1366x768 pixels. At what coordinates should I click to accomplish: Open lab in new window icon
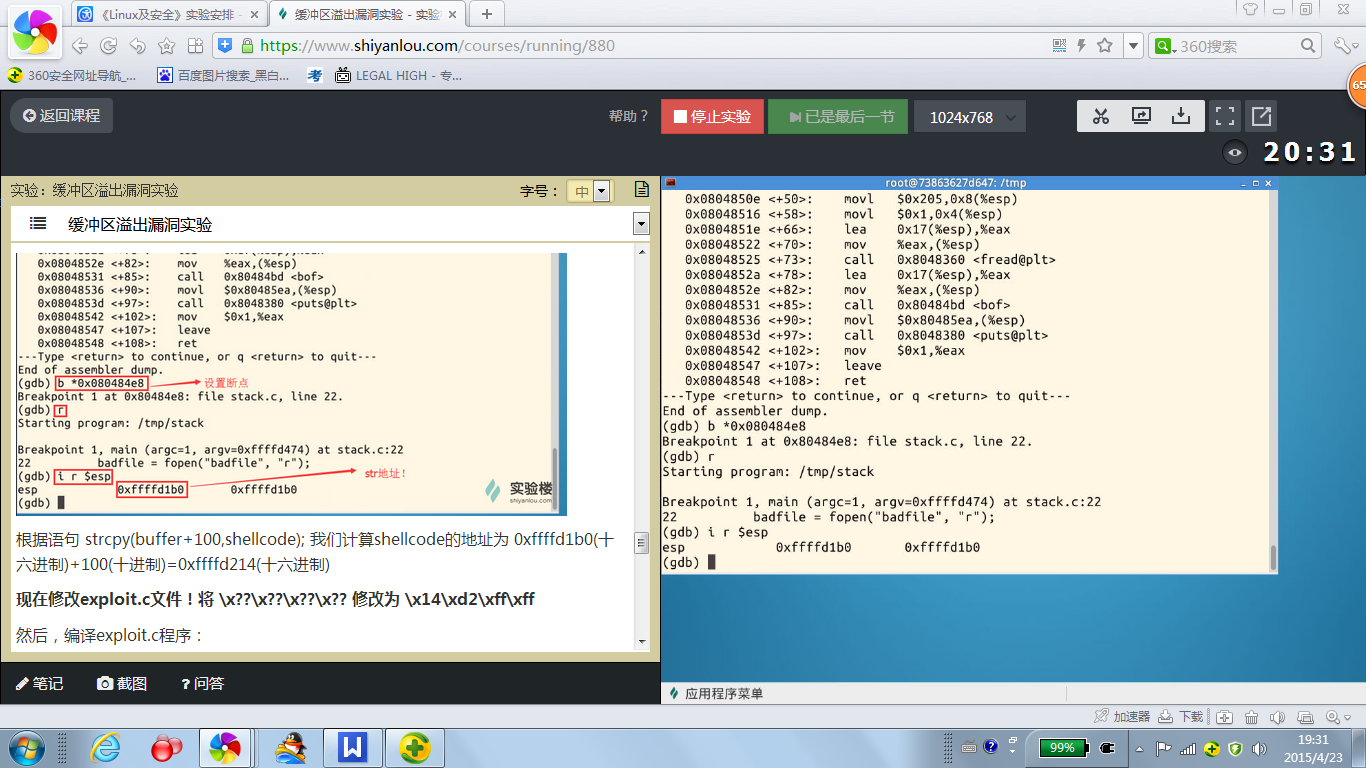click(x=1262, y=116)
